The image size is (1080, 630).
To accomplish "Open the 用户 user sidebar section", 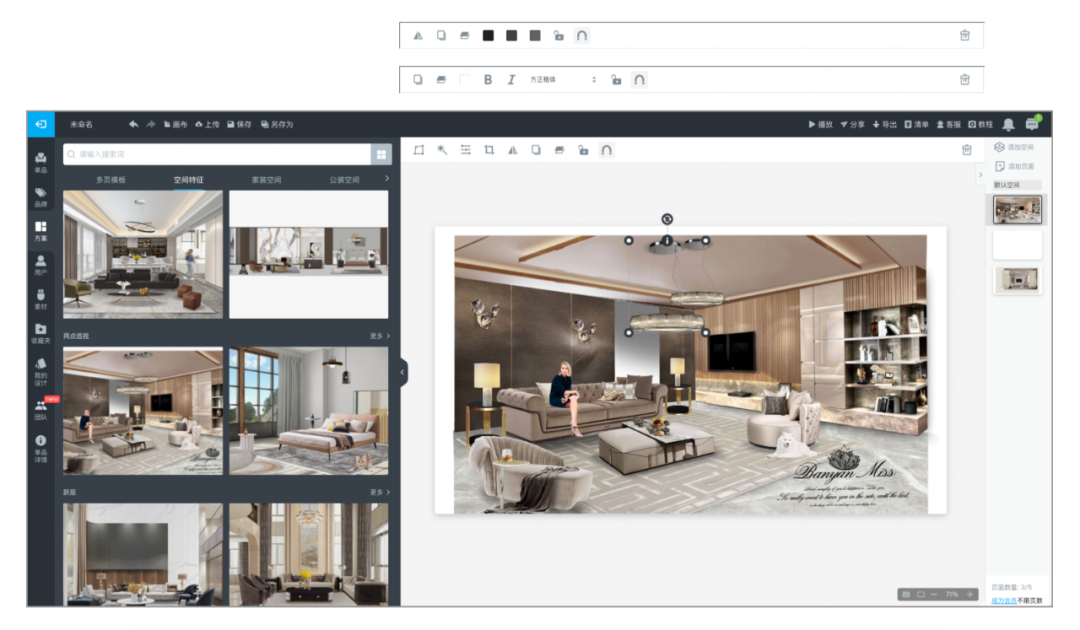I will tap(41, 265).
